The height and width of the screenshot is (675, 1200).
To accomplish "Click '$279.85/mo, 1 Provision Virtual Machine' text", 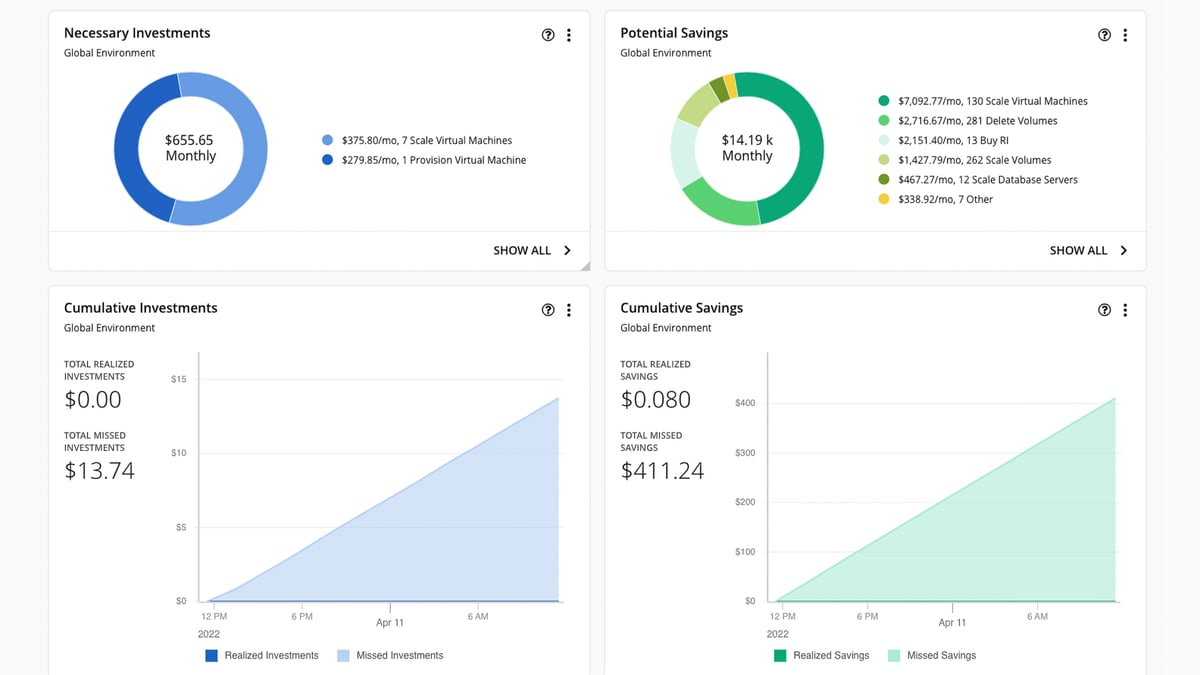I will tap(434, 160).
